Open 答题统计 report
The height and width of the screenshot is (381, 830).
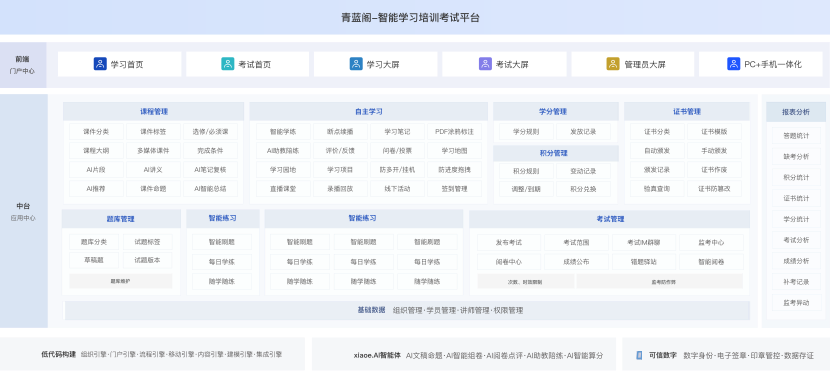pos(796,135)
